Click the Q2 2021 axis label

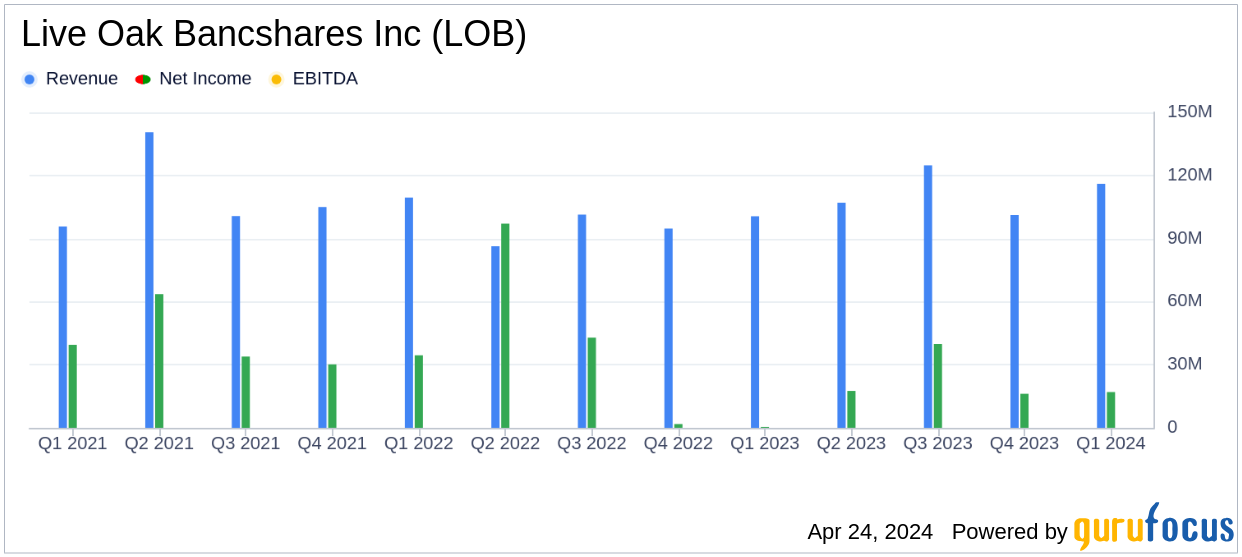pyautogui.click(x=159, y=443)
